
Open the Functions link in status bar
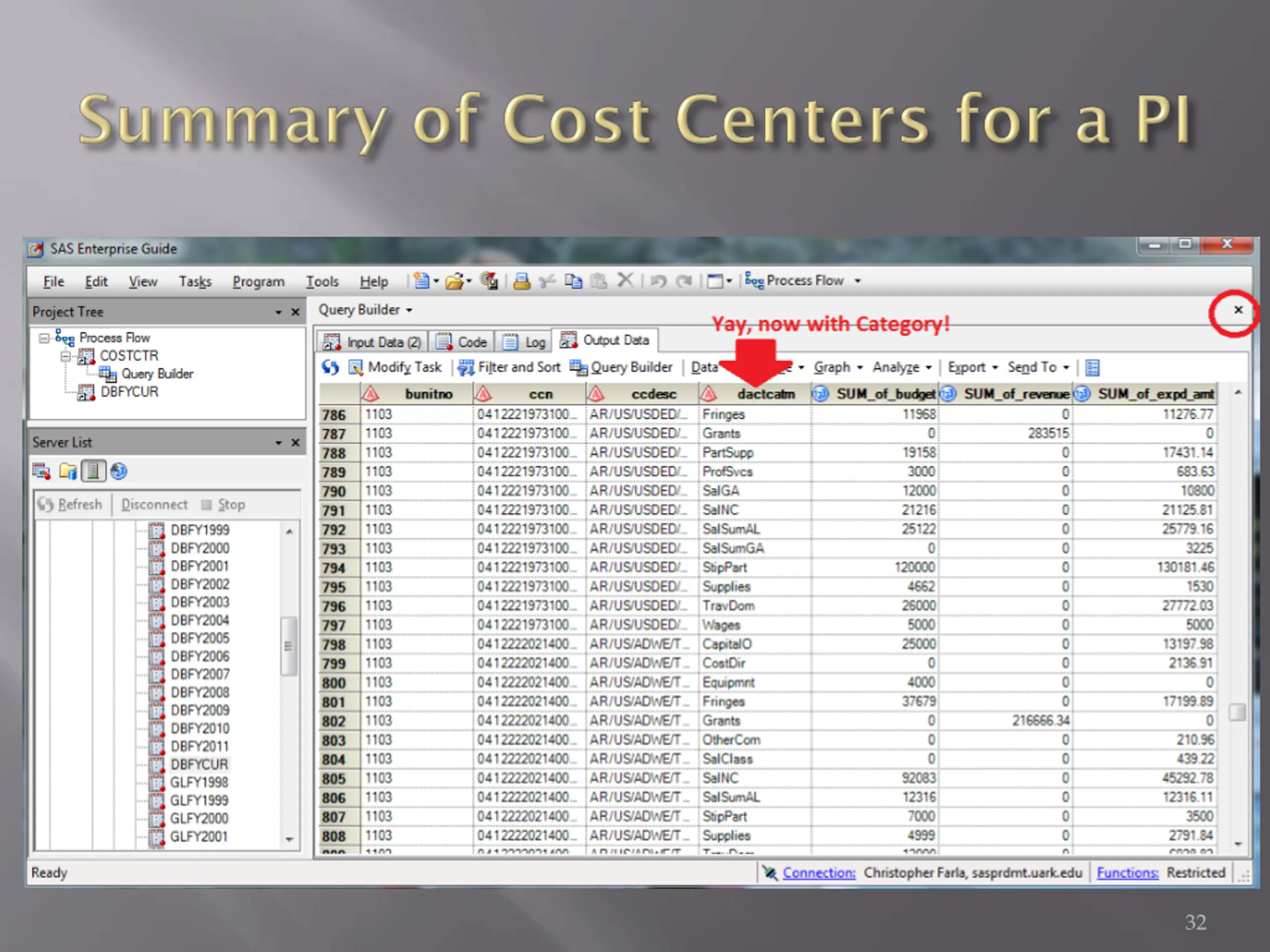click(1128, 873)
